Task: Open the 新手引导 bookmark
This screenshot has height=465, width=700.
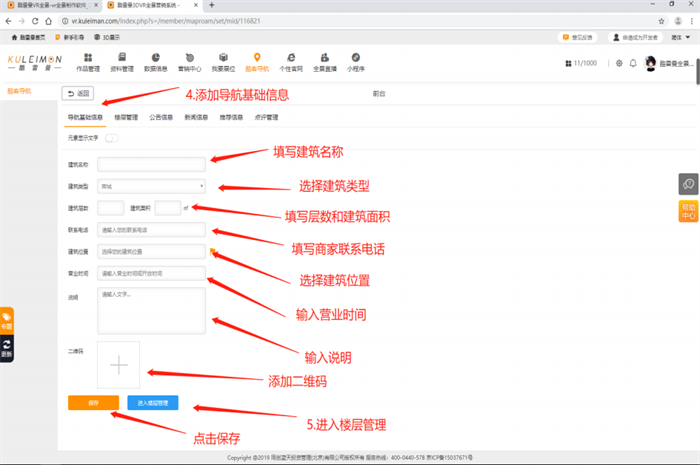Action: tap(70, 37)
